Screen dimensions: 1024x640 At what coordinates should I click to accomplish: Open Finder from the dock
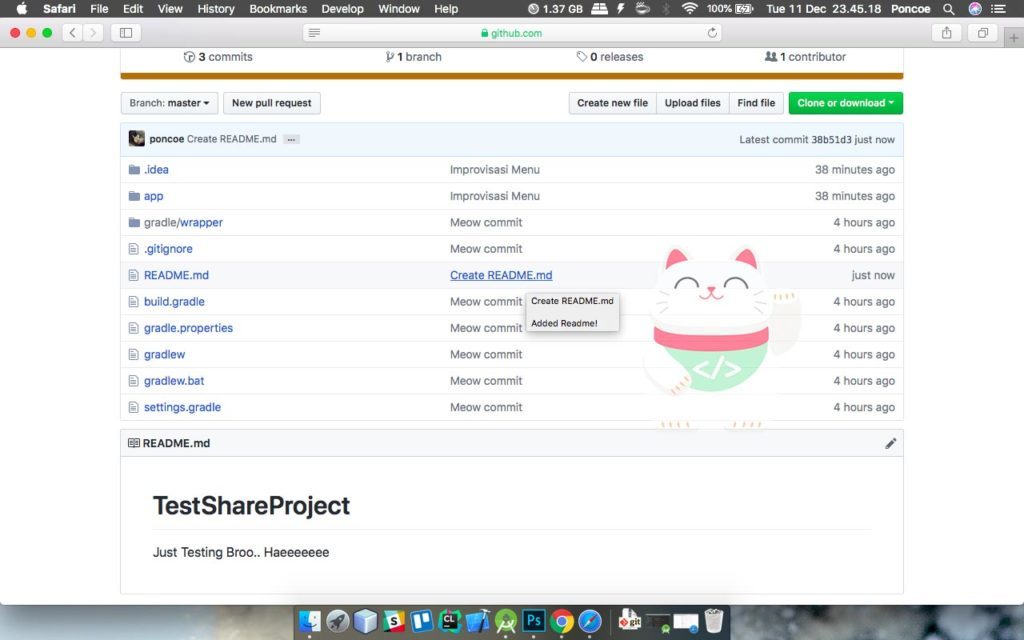310,620
